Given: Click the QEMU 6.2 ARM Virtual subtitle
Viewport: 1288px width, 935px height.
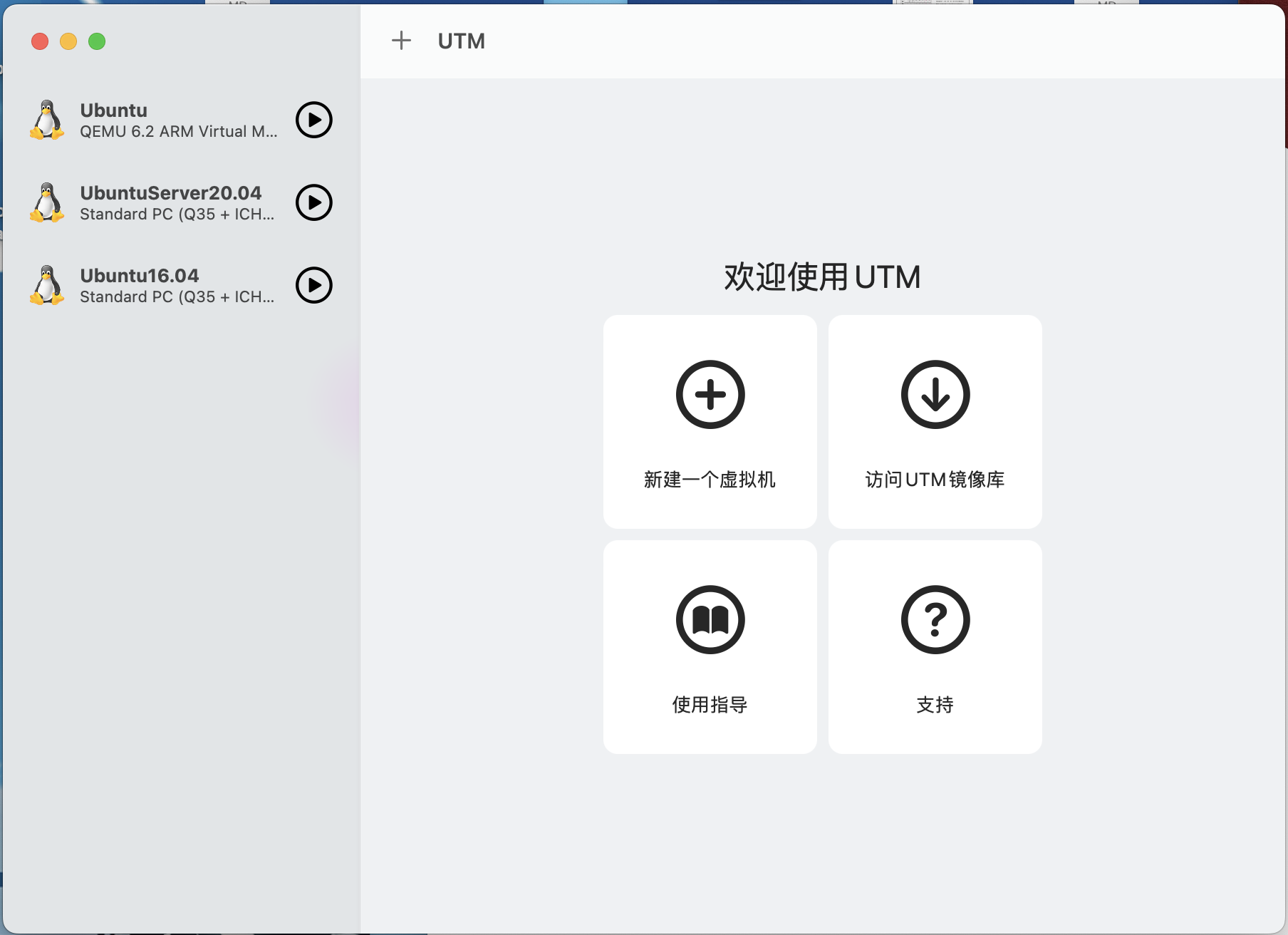Looking at the screenshot, I should (179, 132).
